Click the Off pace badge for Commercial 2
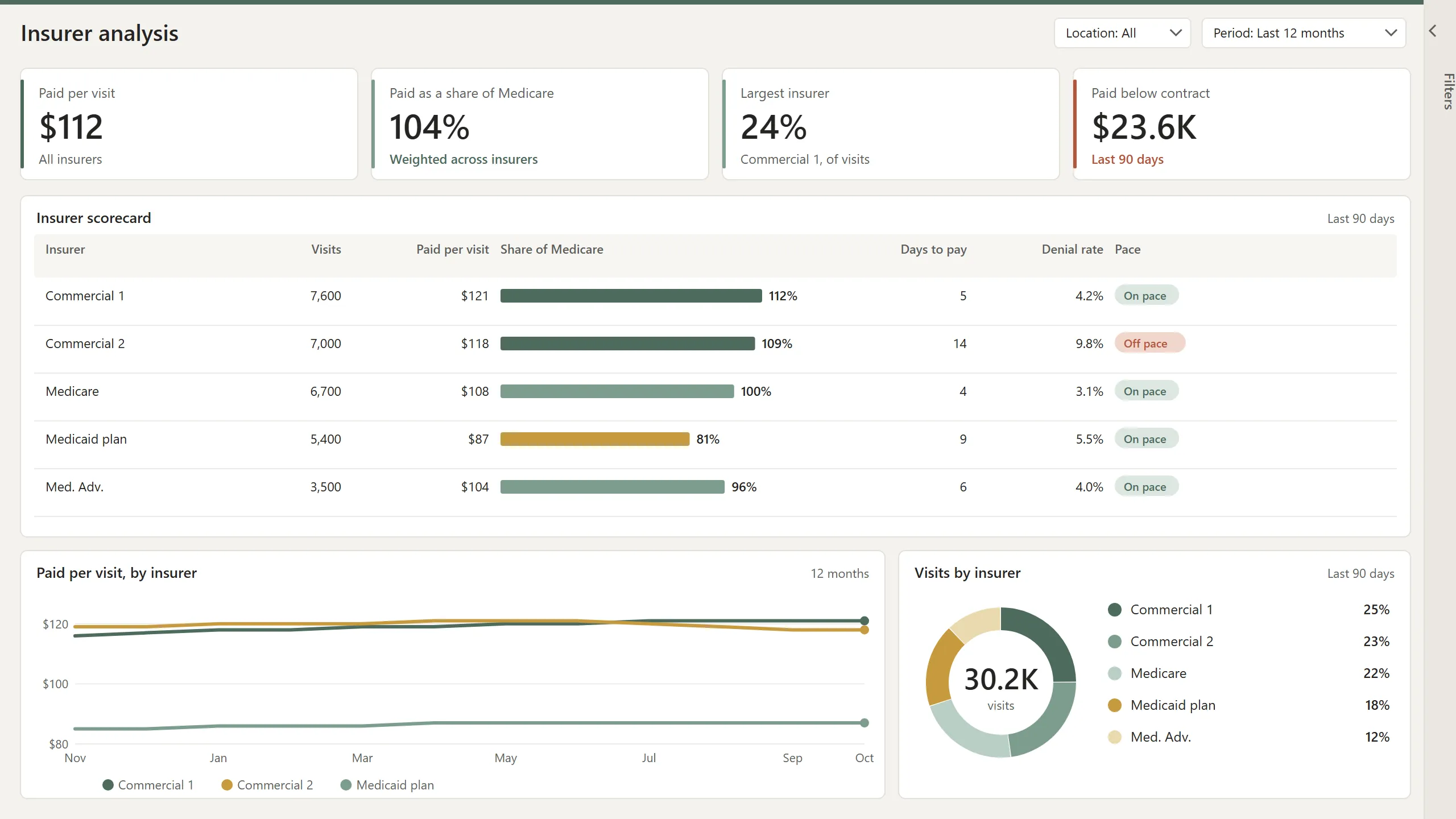1456x819 pixels. tap(1149, 344)
